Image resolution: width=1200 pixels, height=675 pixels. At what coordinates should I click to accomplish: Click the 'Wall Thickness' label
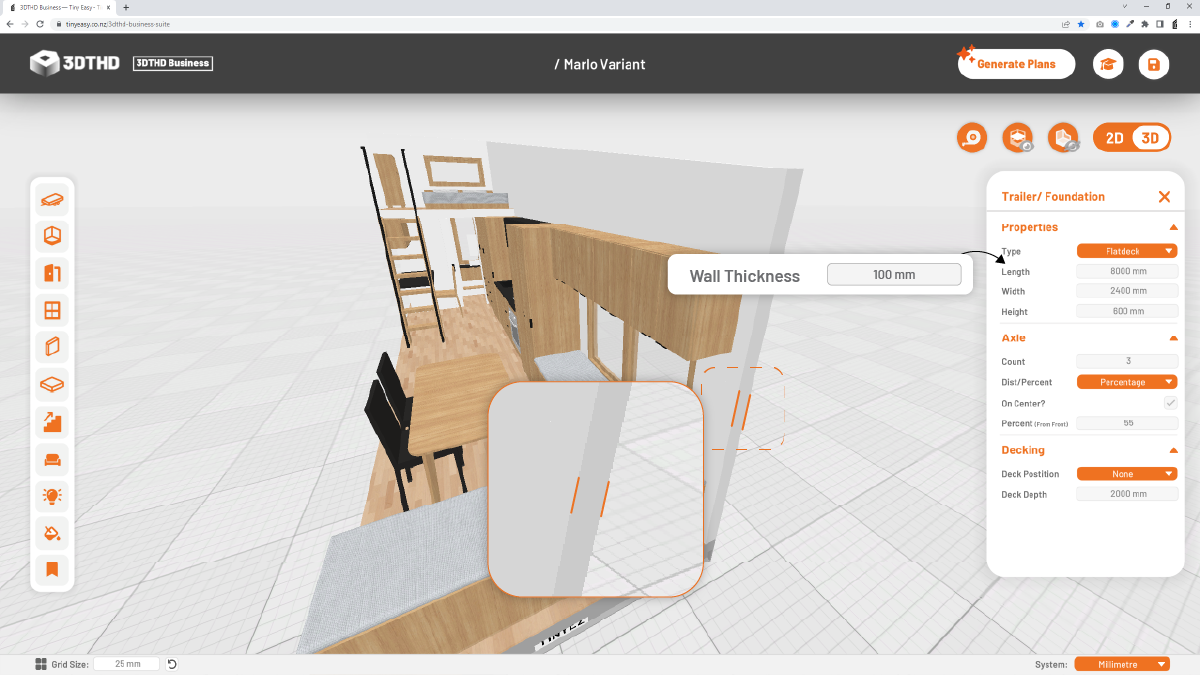pos(745,275)
